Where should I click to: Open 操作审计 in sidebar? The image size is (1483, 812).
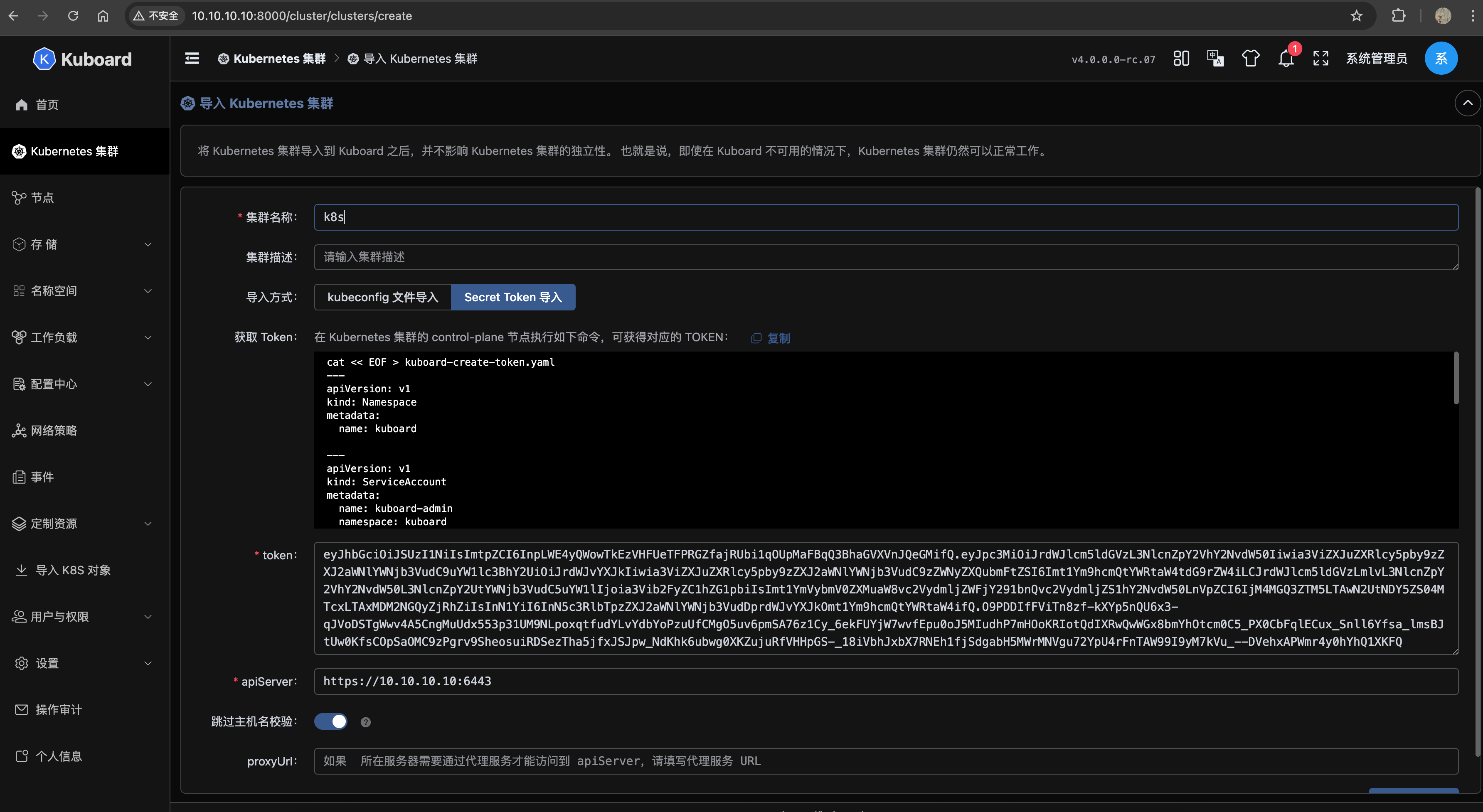point(85,709)
